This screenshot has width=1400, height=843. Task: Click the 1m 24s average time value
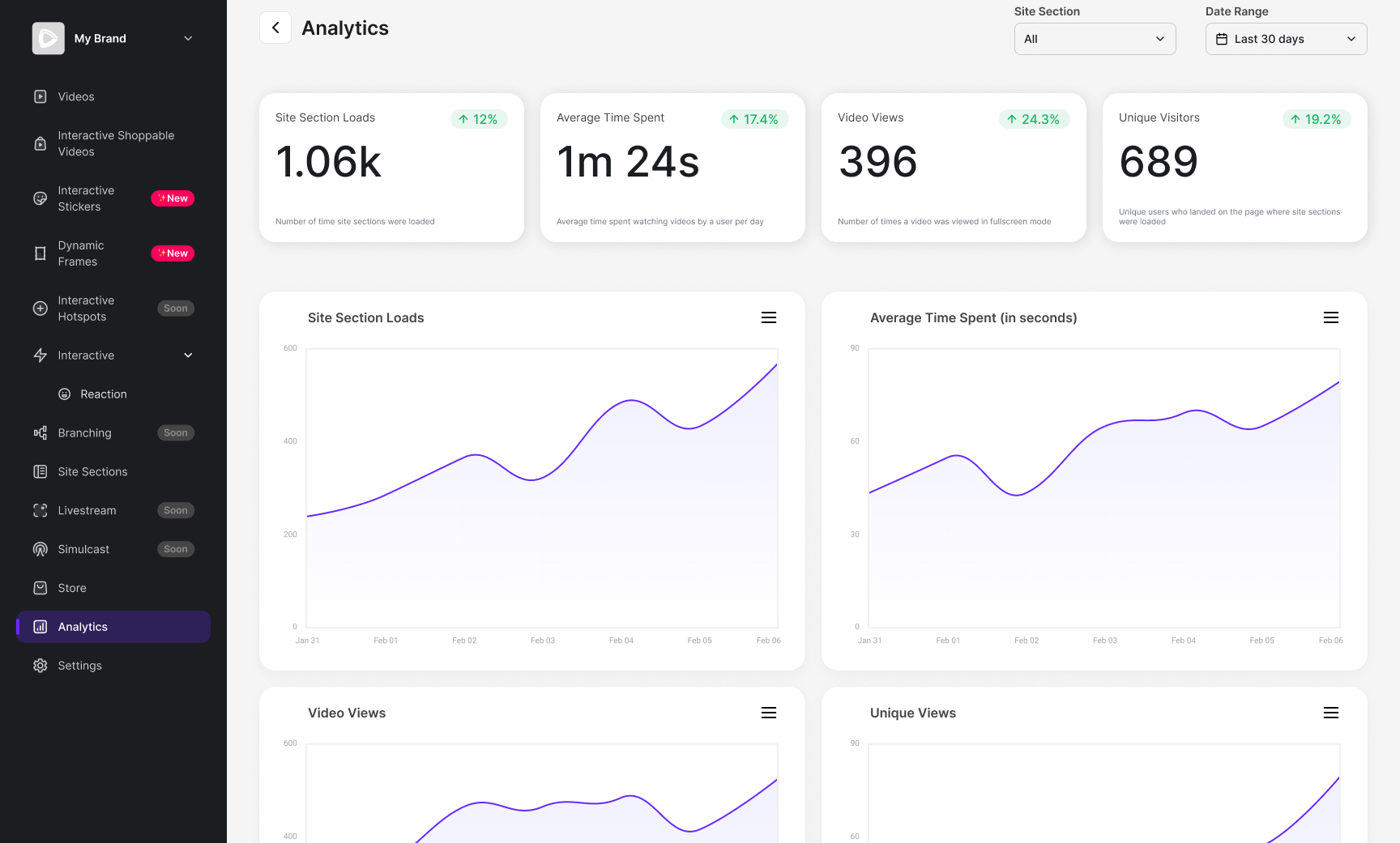[628, 162]
